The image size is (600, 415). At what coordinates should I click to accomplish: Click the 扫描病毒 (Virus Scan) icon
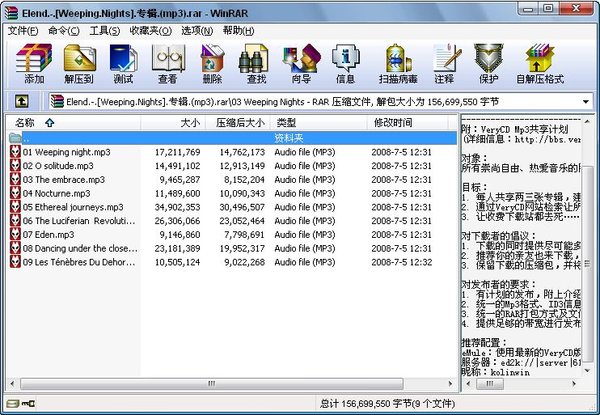click(398, 58)
